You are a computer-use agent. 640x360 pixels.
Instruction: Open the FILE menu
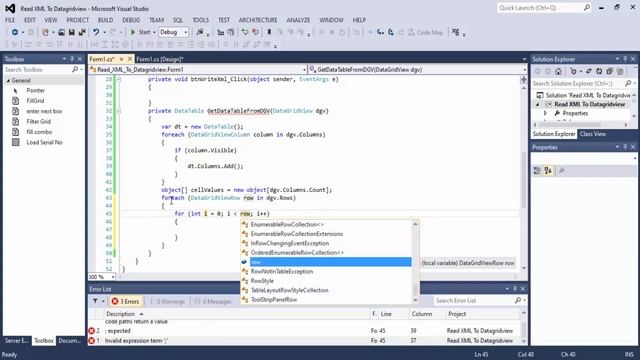tap(10, 20)
